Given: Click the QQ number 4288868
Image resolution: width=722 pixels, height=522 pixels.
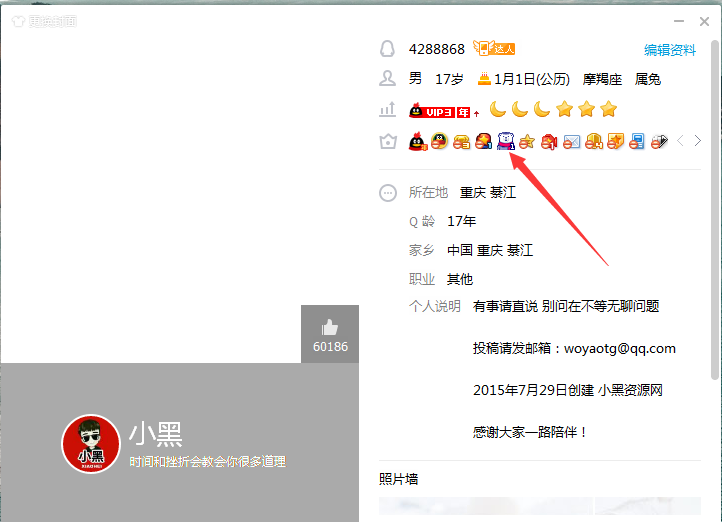Looking at the screenshot, I should click(436, 49).
